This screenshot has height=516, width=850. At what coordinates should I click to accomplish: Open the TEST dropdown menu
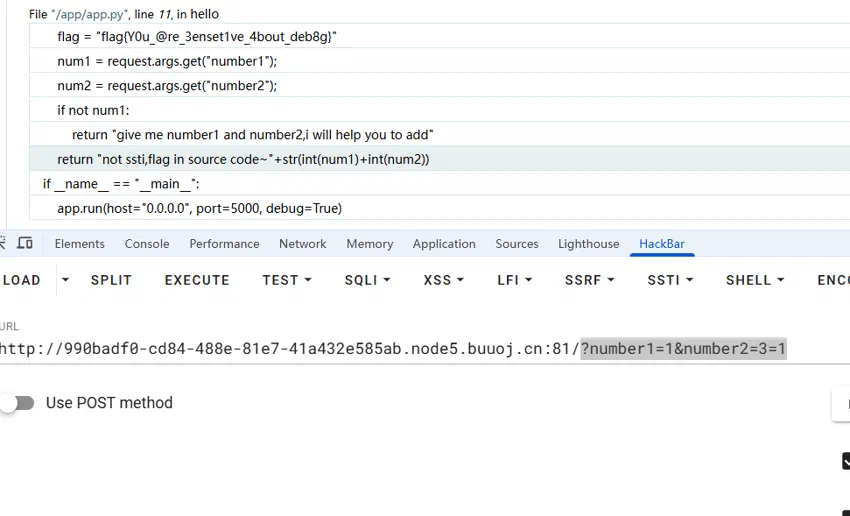pos(287,280)
